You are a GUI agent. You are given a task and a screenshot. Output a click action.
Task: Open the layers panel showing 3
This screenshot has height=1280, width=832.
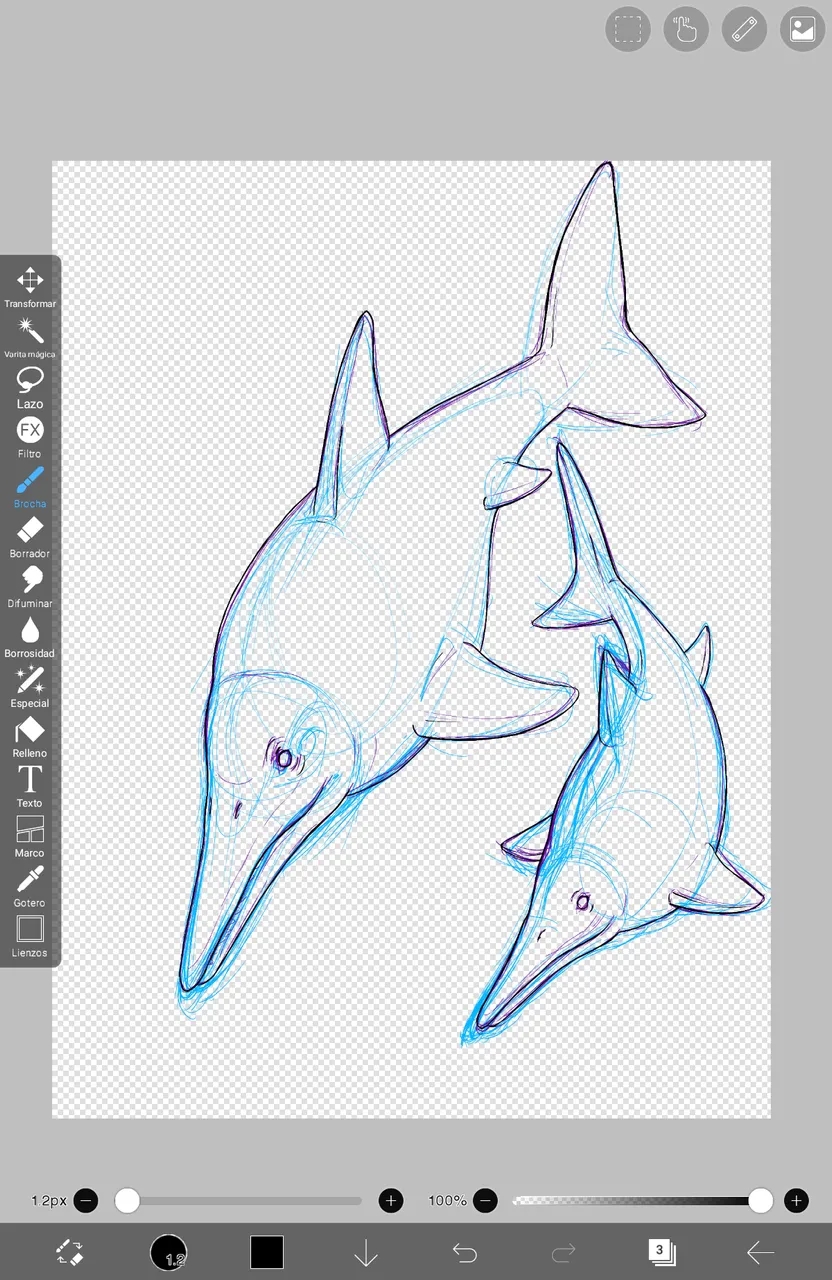[661, 1252]
